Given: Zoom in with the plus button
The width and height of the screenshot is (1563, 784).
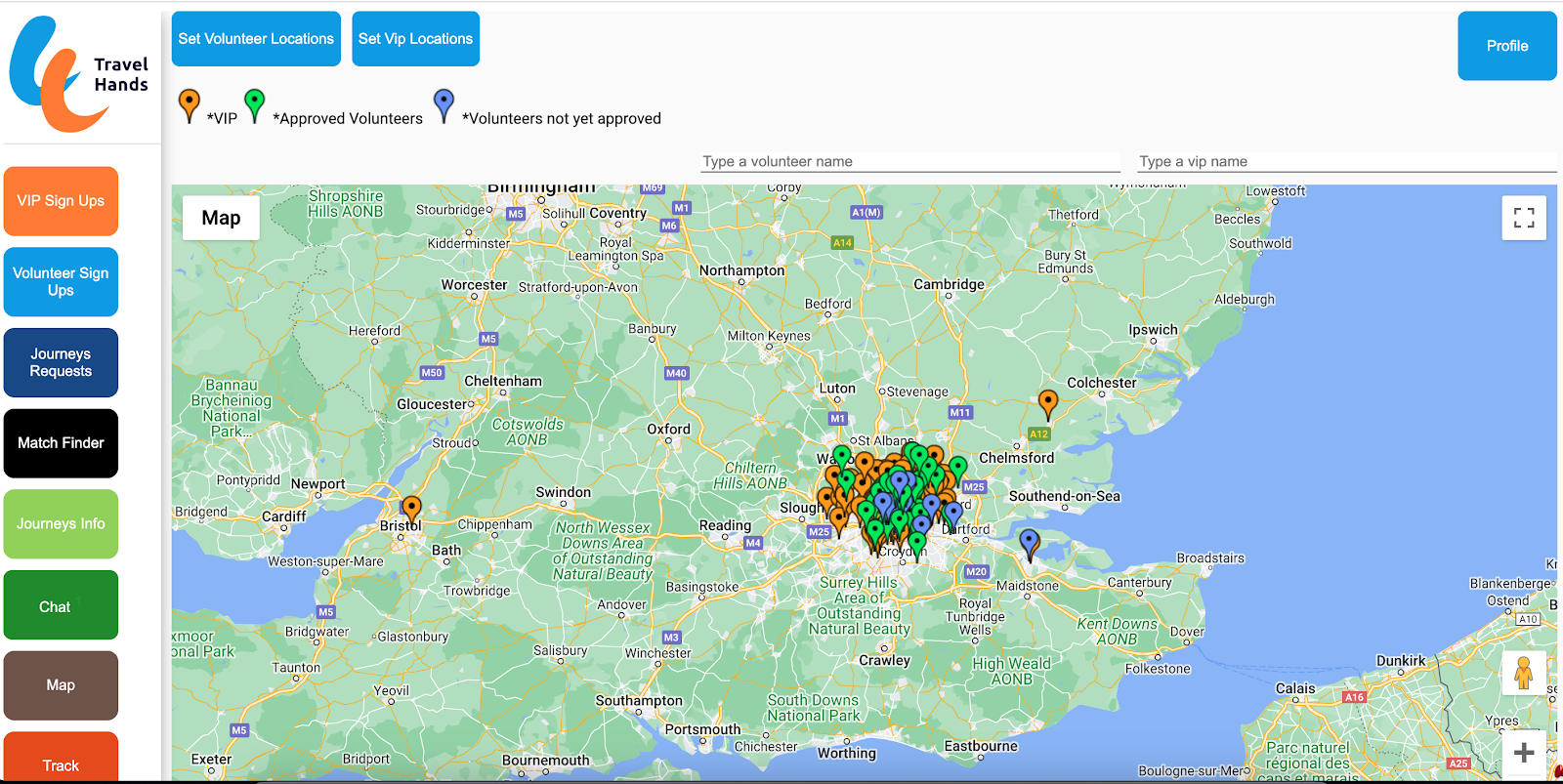Looking at the screenshot, I should [x=1524, y=752].
